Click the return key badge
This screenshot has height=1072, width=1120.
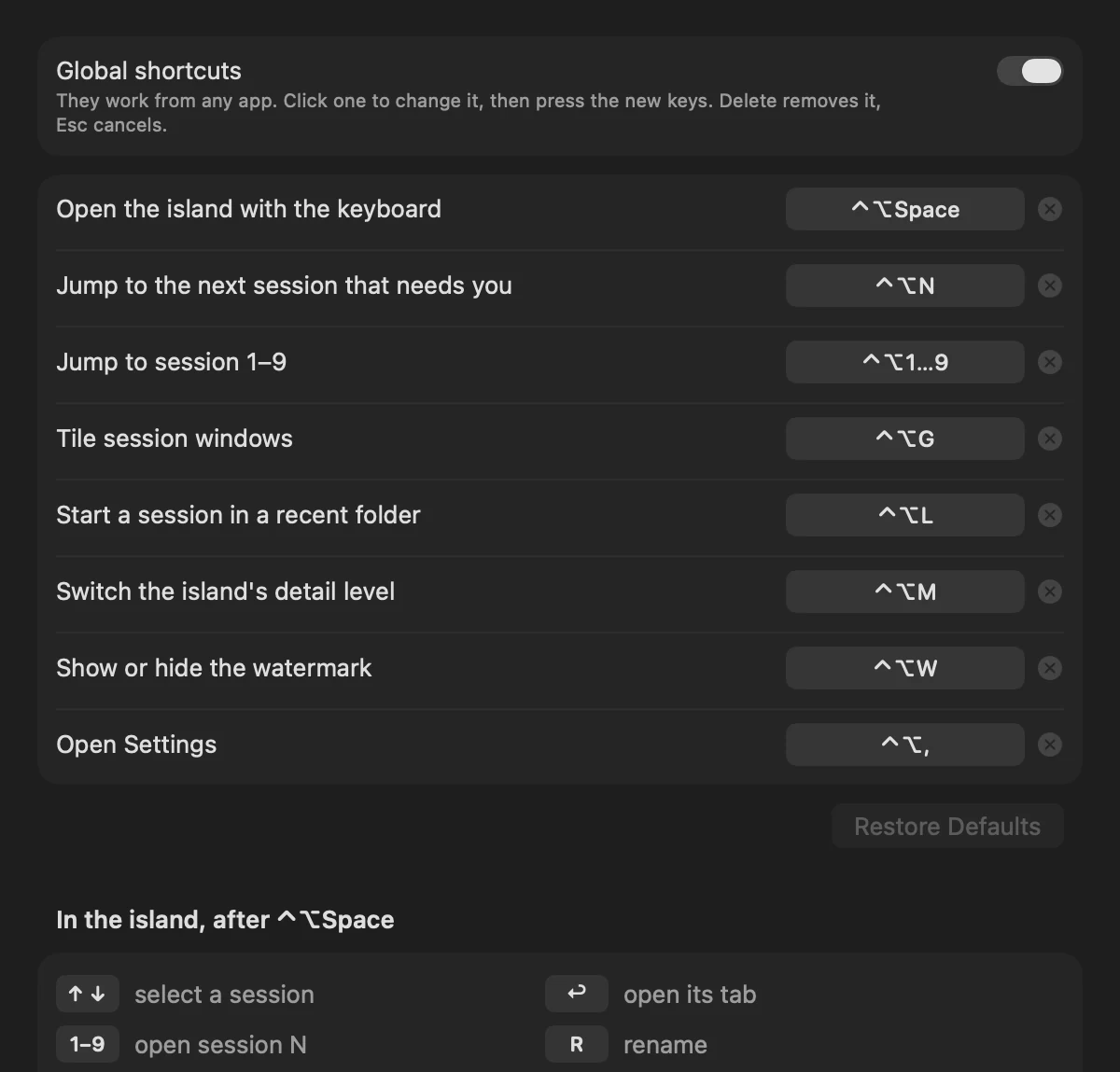(x=577, y=994)
